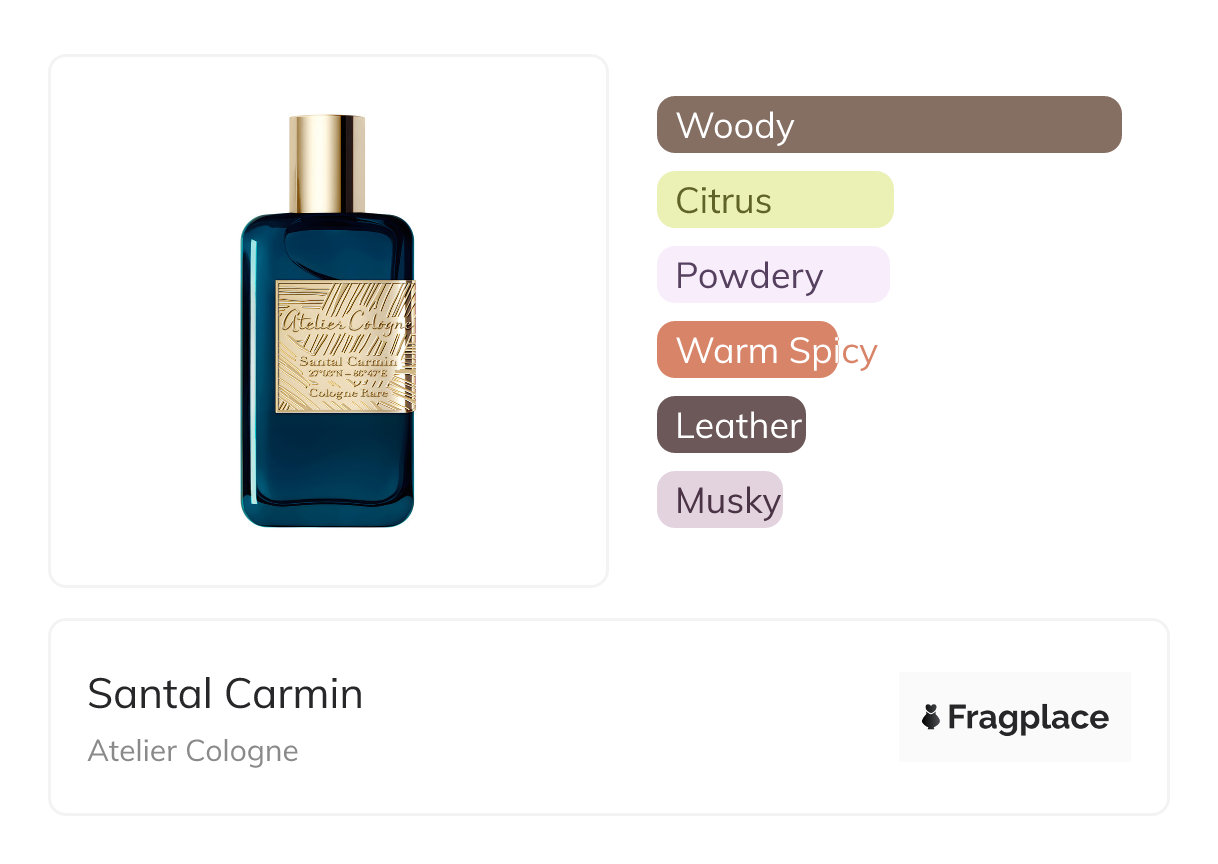This screenshot has height=864, width=1218.
Task: Click the gold cap of the perfume bottle
Action: pos(327,163)
